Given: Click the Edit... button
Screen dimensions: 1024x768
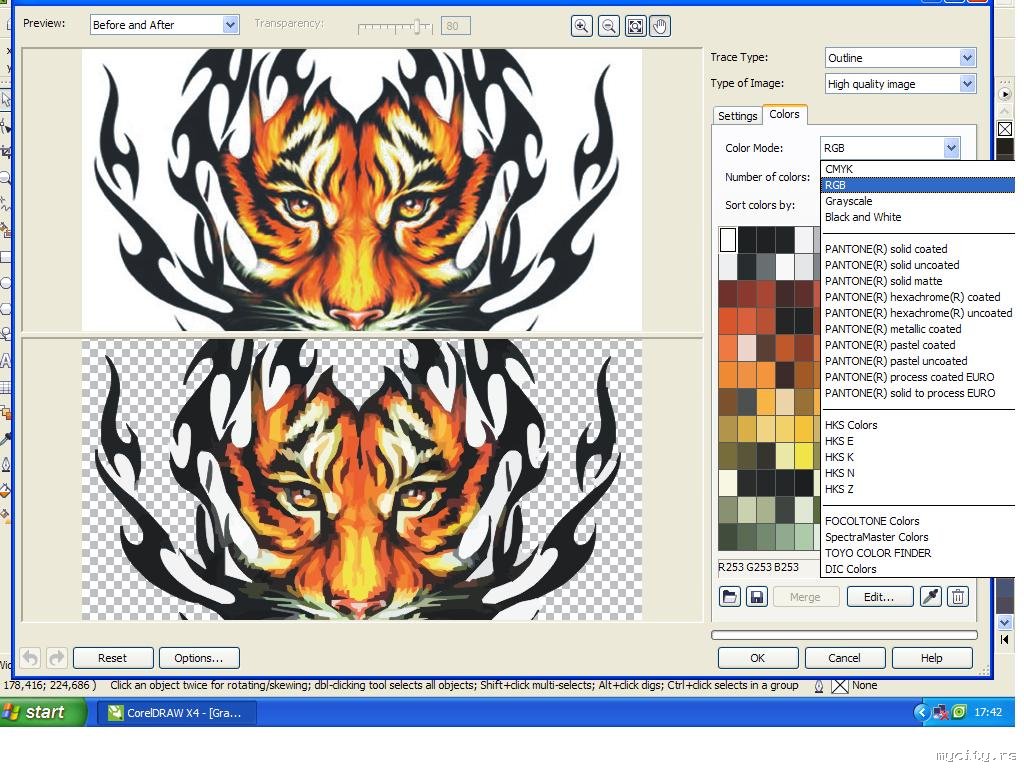Looking at the screenshot, I should tap(879, 596).
